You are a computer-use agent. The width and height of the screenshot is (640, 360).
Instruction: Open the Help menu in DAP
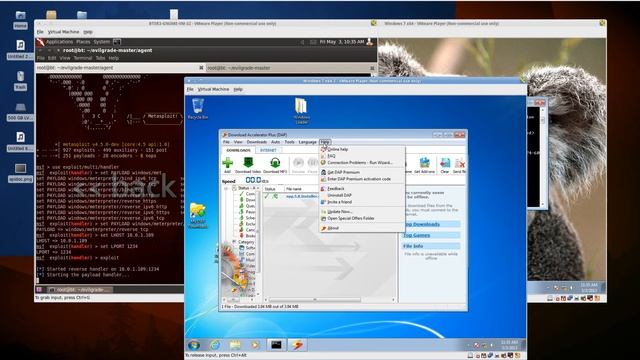pyautogui.click(x=325, y=142)
